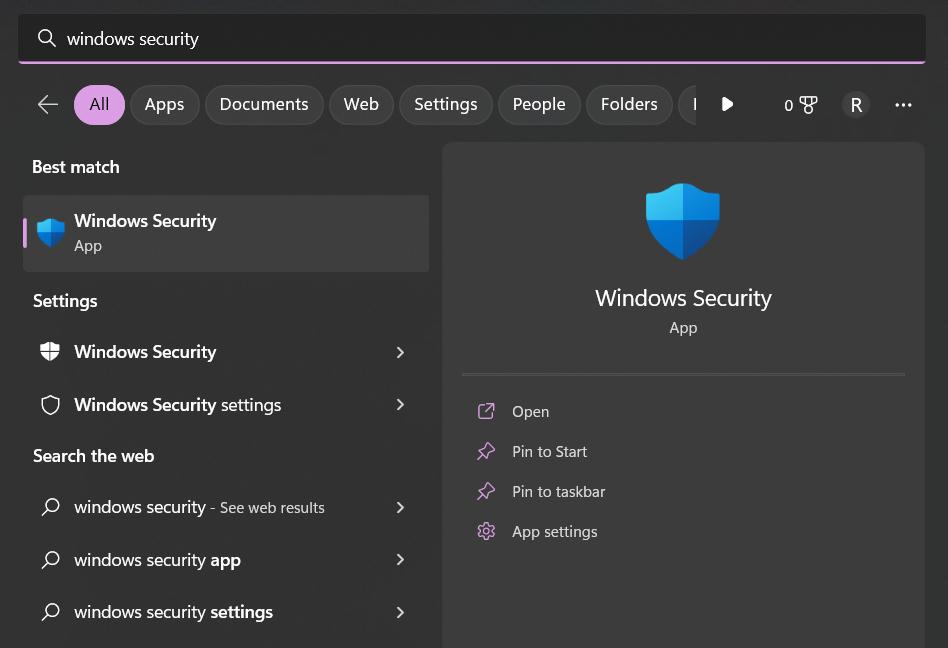Select the All filter tab
This screenshot has height=648, width=948.
99,105
